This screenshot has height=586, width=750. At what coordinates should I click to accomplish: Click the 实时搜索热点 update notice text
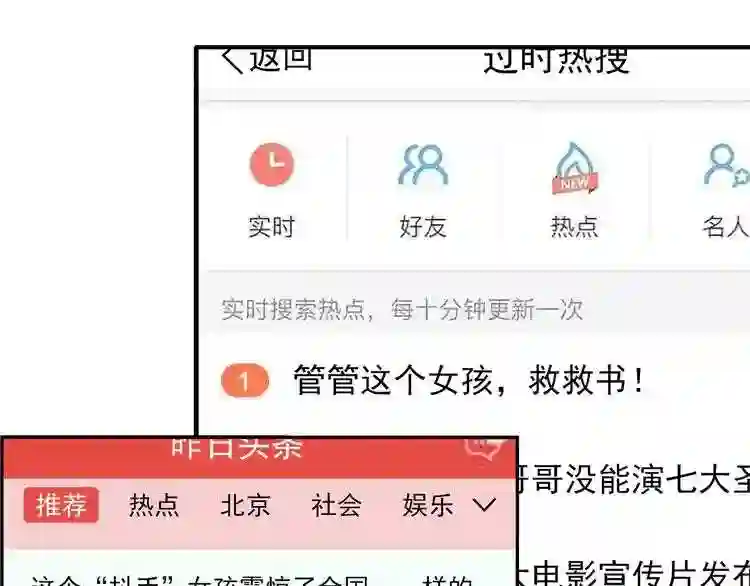click(x=402, y=309)
